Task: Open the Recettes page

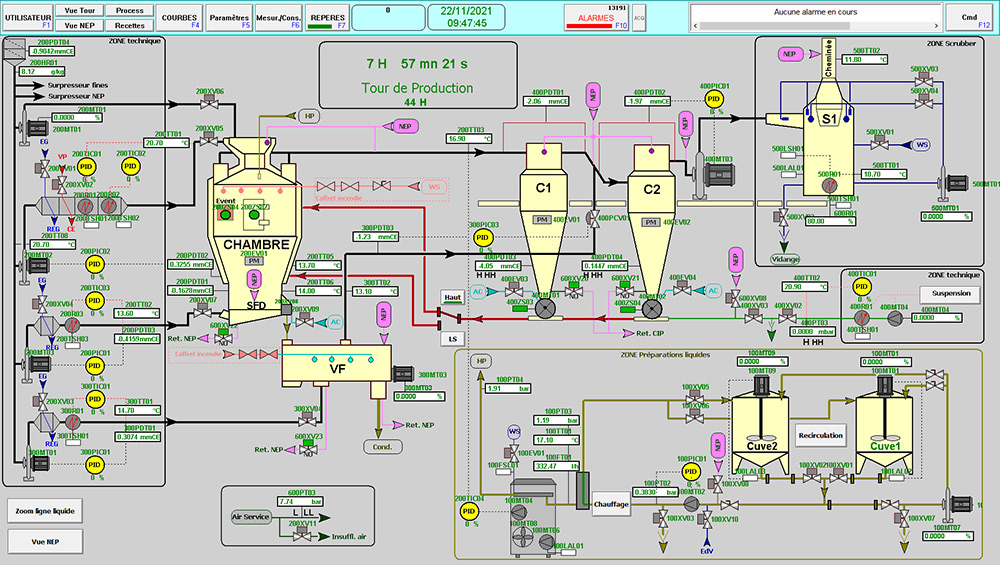Action: pyautogui.click(x=129, y=26)
